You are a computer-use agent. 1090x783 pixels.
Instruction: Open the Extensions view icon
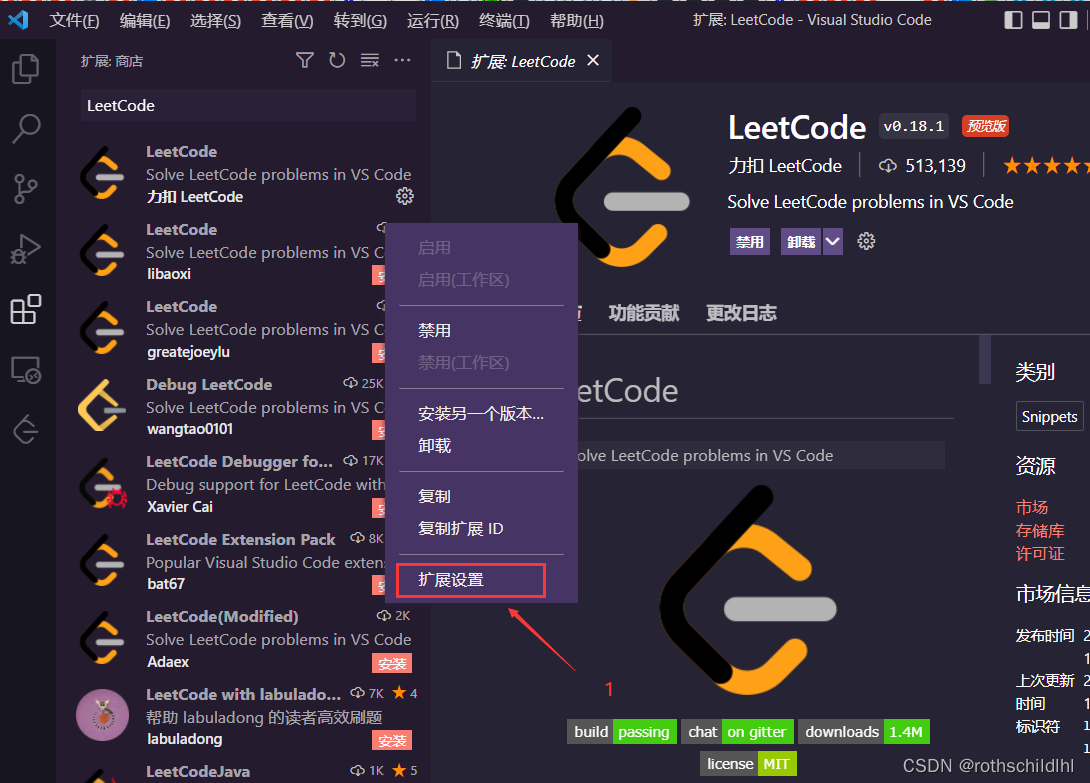(26, 309)
